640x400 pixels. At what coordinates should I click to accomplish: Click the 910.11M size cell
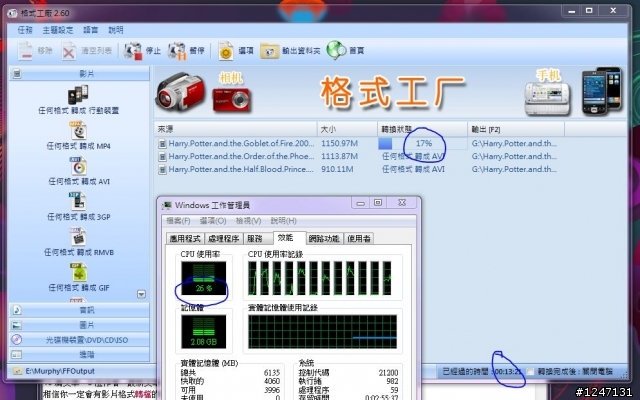pyautogui.click(x=337, y=169)
